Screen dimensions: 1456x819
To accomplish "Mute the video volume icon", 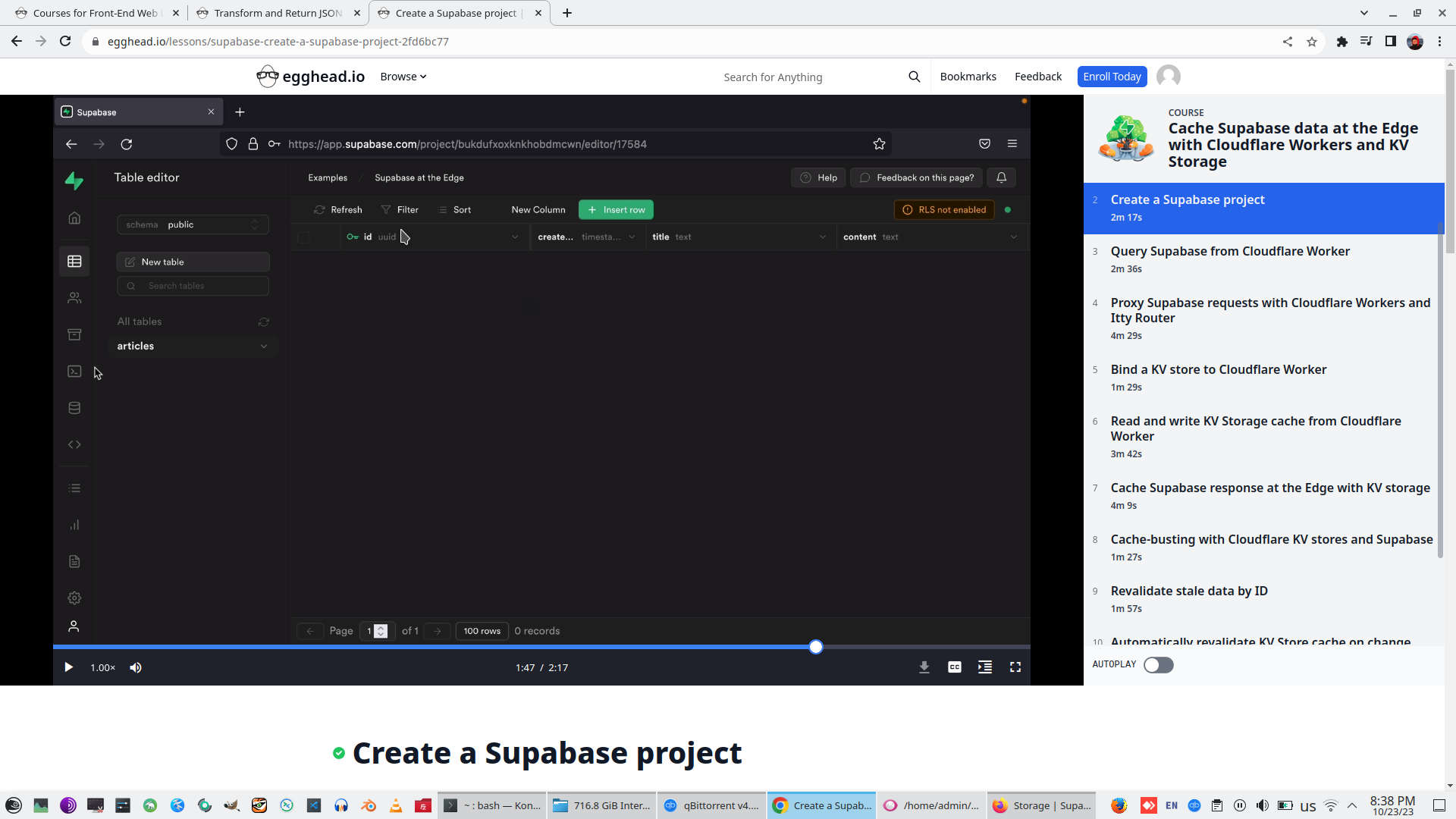I will click(136, 667).
